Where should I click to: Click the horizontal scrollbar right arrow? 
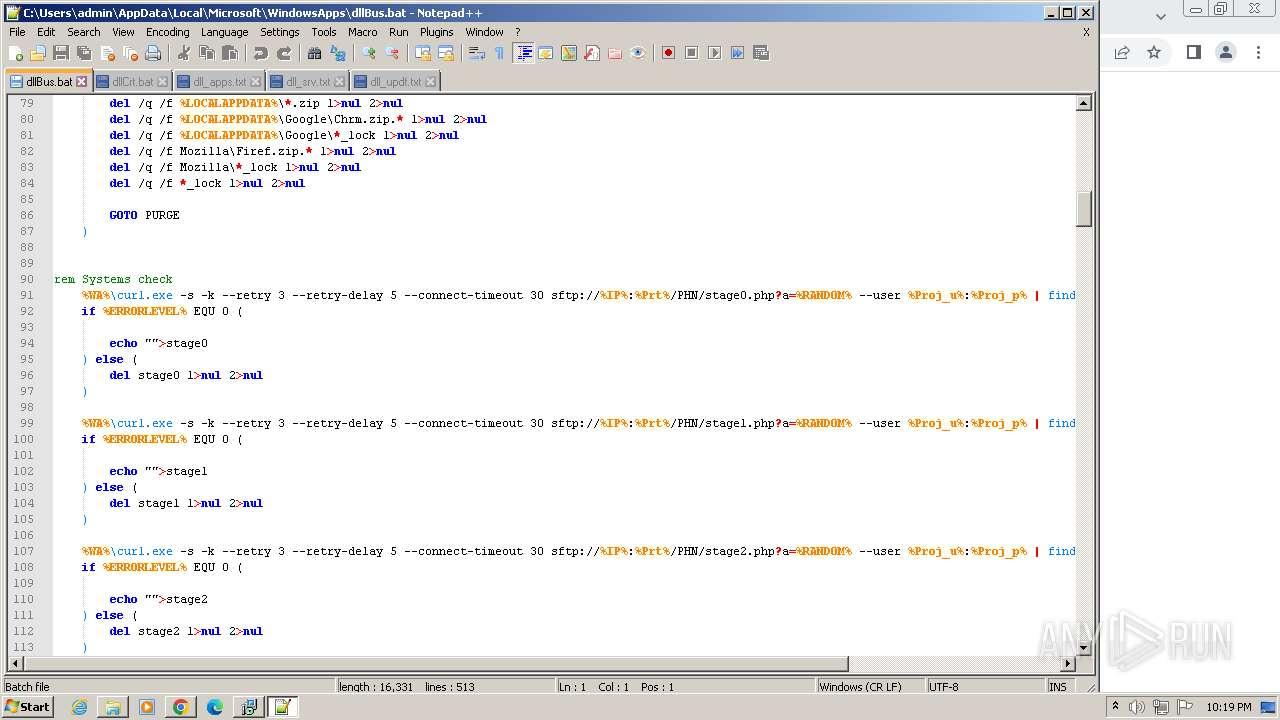click(x=1068, y=664)
